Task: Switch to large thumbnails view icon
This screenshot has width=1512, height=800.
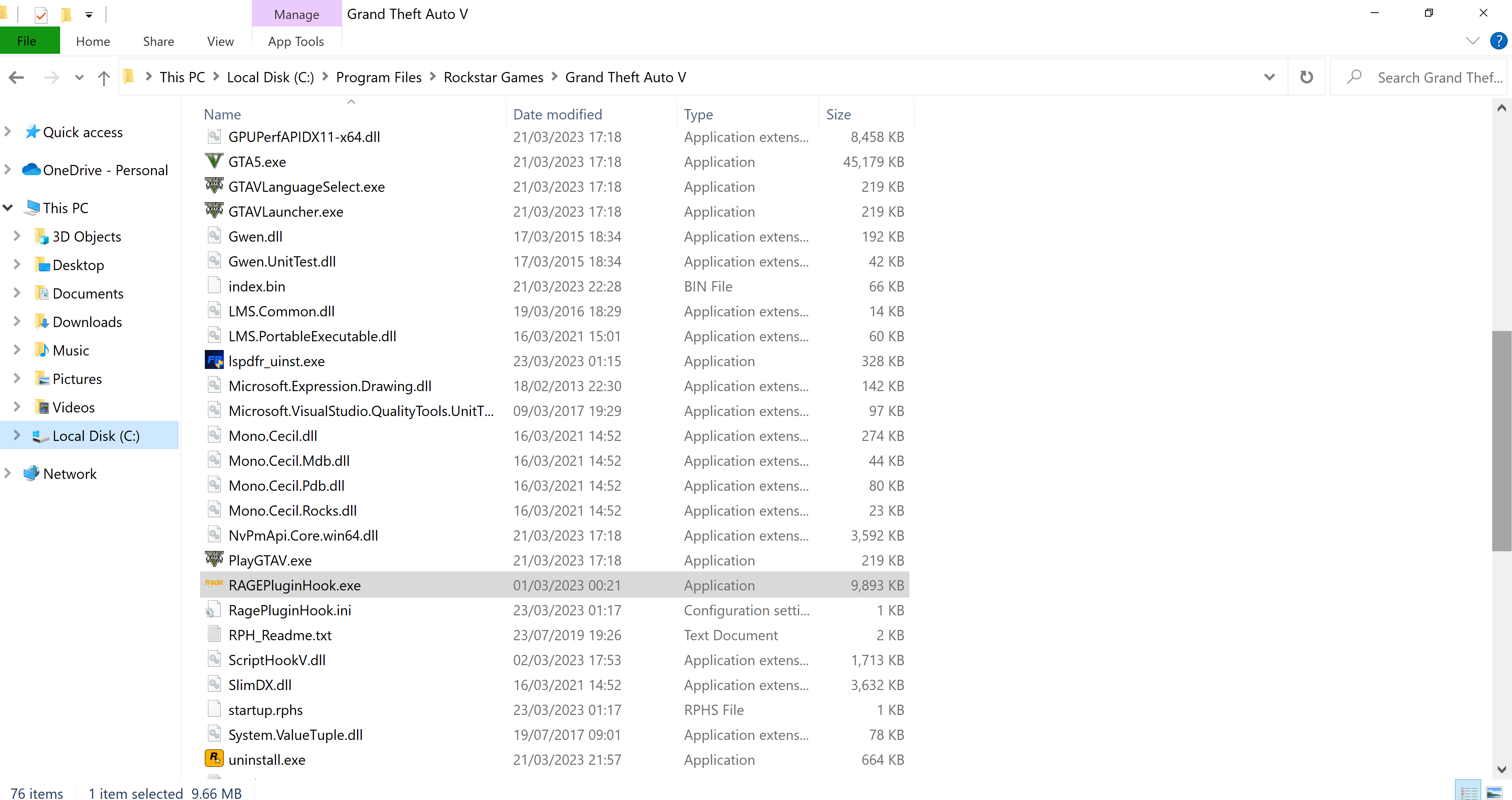Action: (1494, 792)
